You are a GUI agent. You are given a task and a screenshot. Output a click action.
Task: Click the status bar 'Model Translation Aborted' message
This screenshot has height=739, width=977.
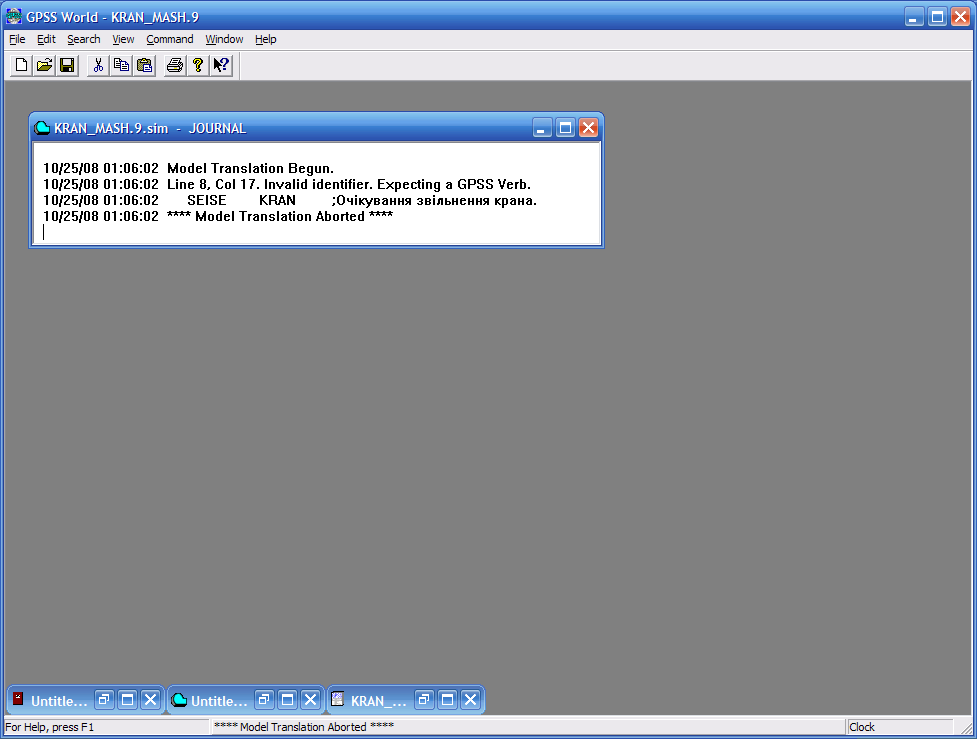click(304, 727)
